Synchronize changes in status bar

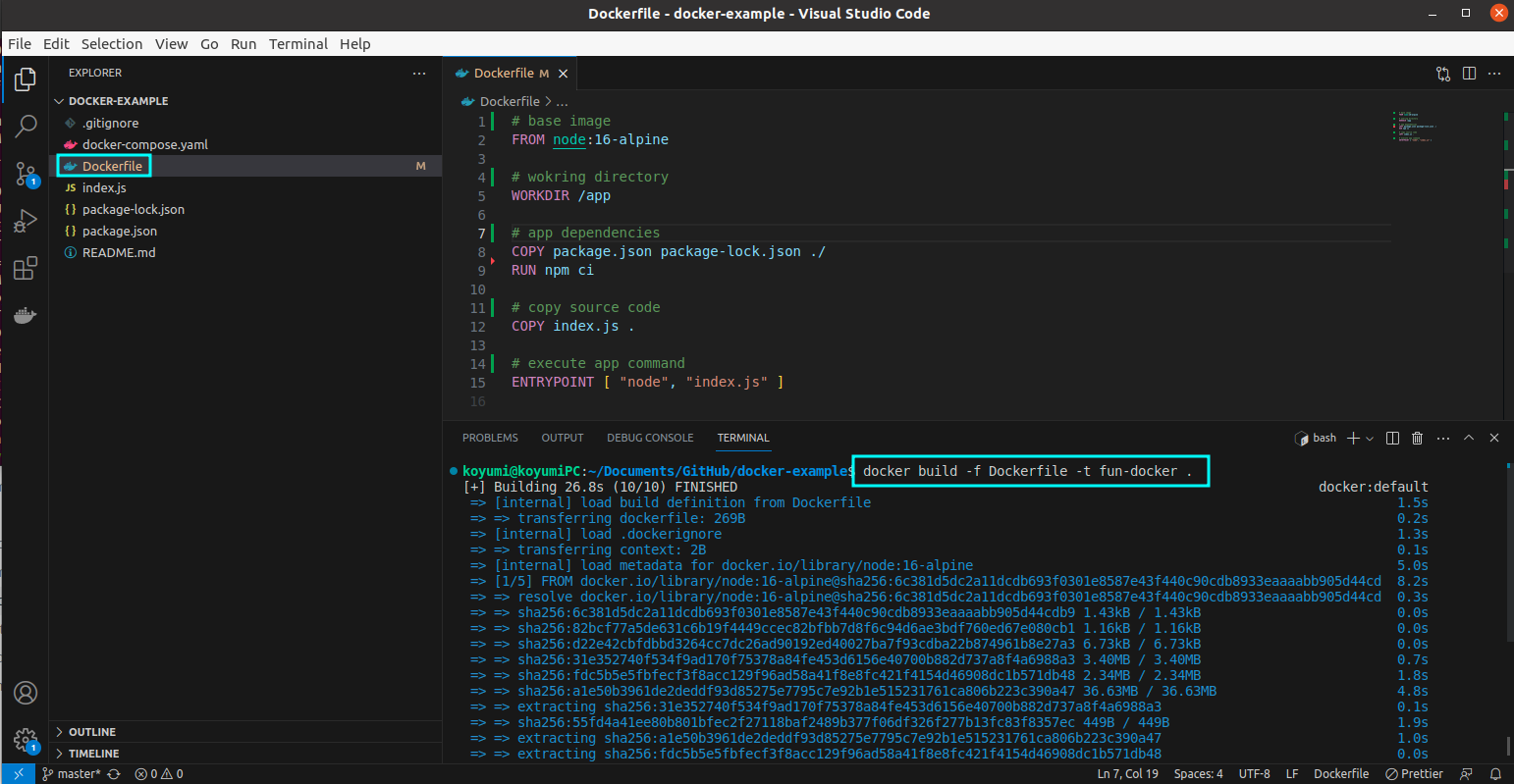(114, 774)
